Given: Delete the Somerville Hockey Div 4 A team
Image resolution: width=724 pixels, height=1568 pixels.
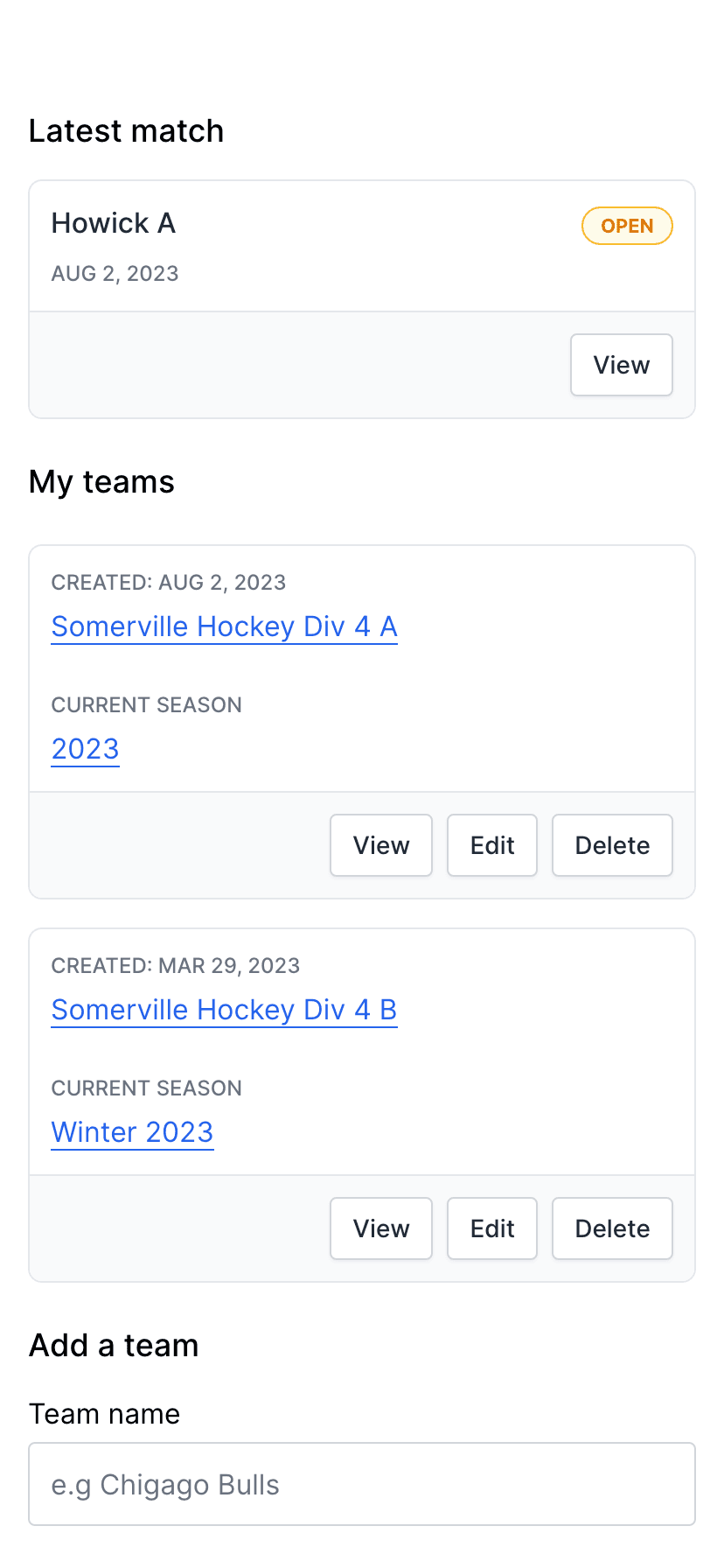Looking at the screenshot, I should click(612, 845).
